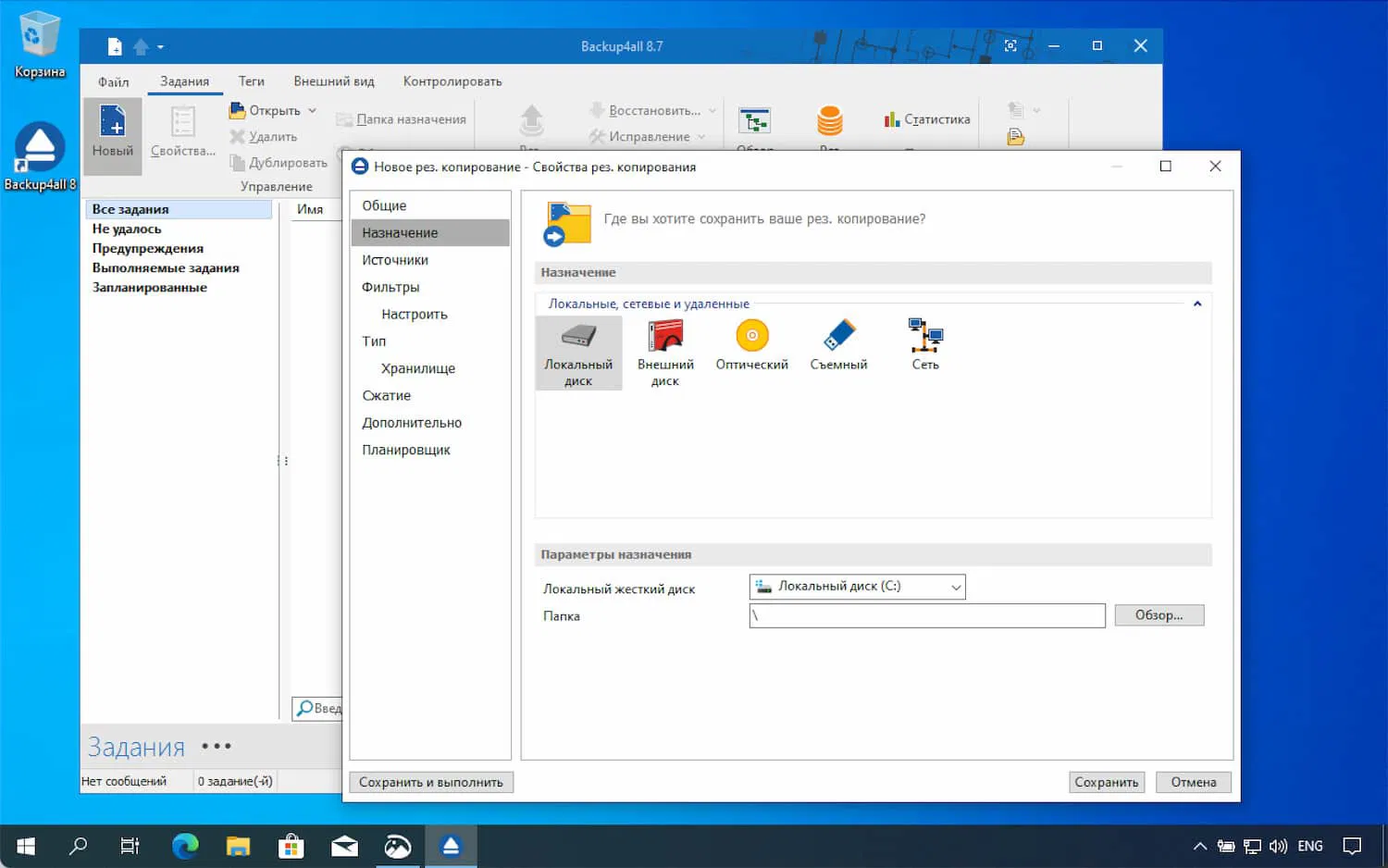Choose the Оптический disc destination
Viewport: 1388px width, 868px height.
point(751,347)
